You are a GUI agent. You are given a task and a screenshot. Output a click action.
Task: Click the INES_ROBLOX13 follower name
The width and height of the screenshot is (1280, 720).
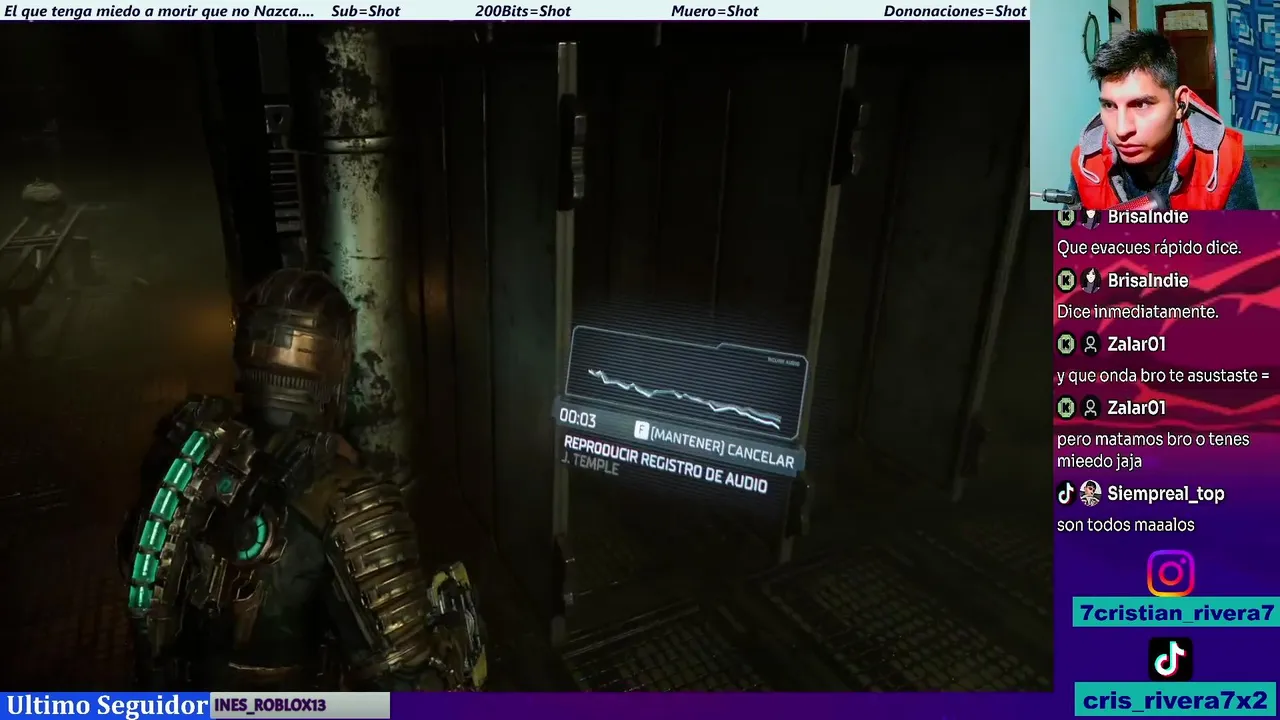point(270,705)
